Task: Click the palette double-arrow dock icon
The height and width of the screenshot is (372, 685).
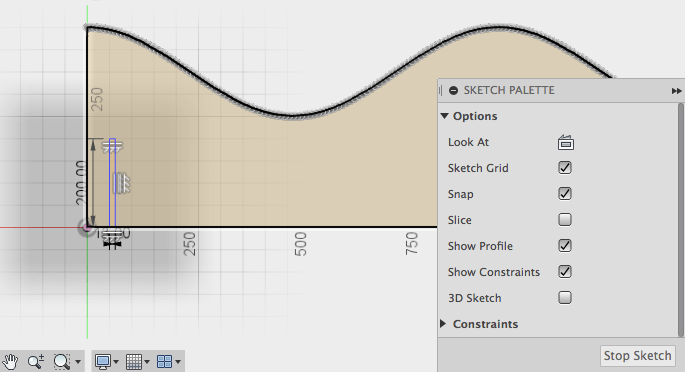Action: 676,91
